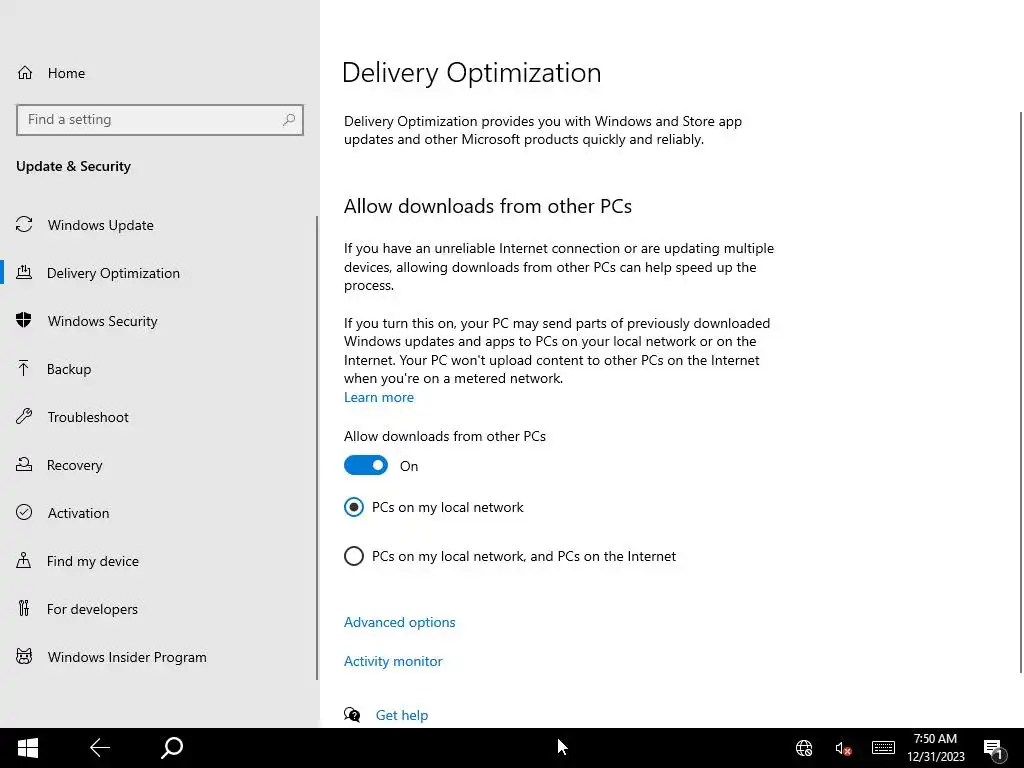This screenshot has width=1024, height=768.
Task: Click the "On" label next to toggle
Action: tap(409, 466)
